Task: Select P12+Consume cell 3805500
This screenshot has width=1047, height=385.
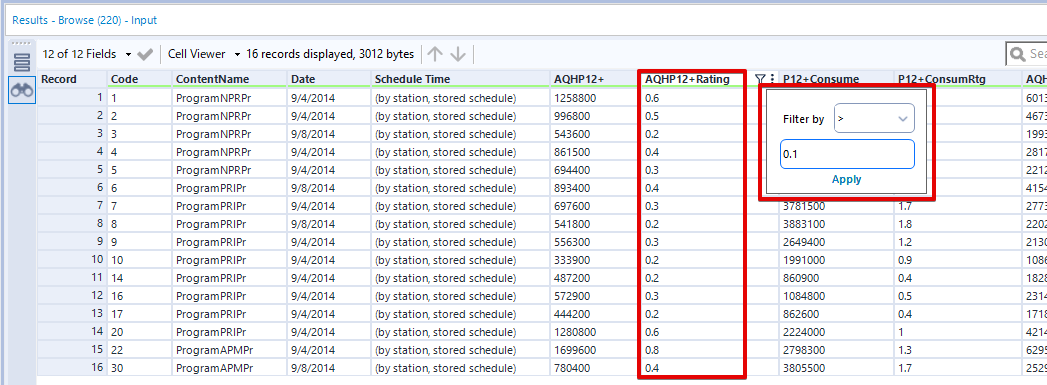Action: tap(836, 367)
